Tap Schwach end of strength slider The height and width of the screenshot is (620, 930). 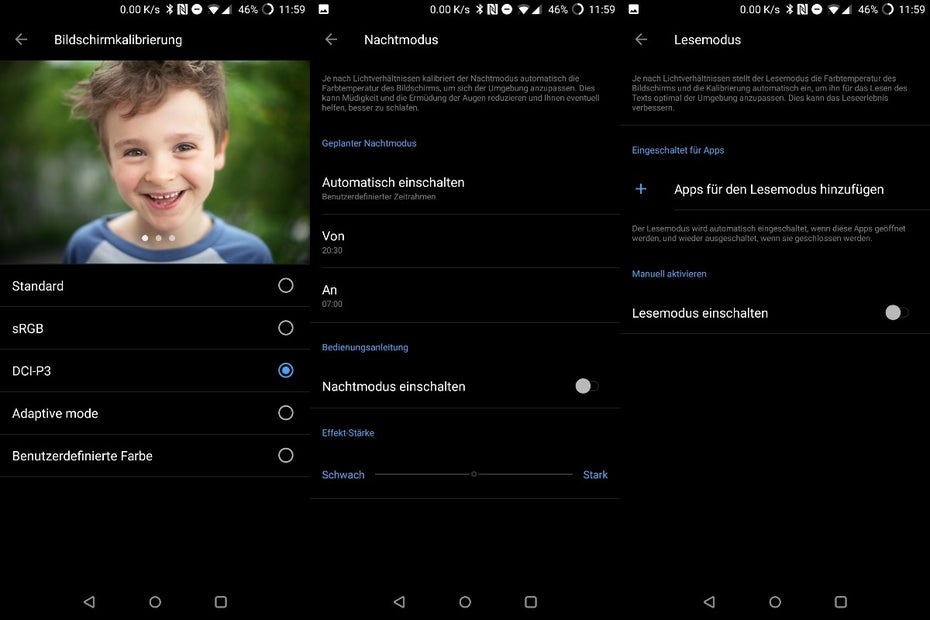coord(343,475)
